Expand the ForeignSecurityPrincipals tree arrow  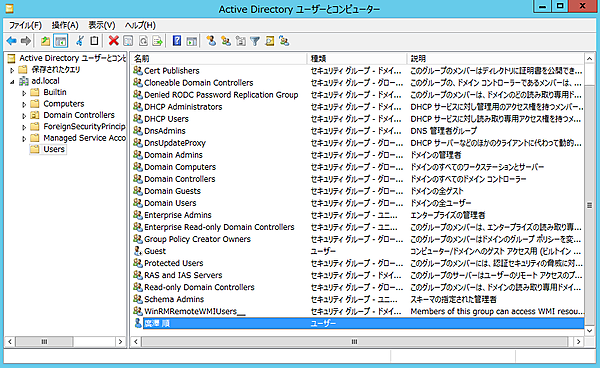24,127
